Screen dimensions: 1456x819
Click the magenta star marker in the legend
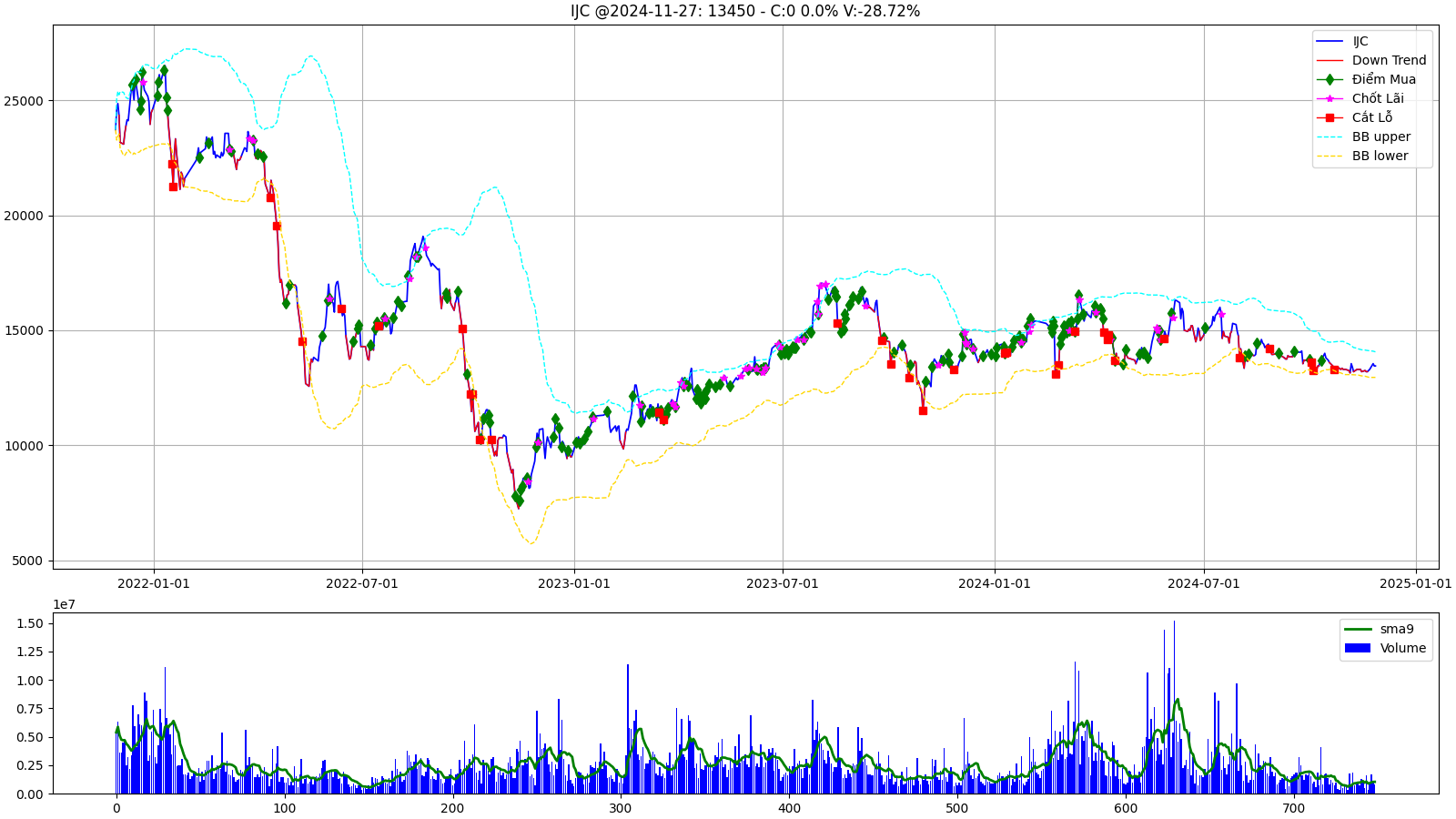coord(1330,98)
